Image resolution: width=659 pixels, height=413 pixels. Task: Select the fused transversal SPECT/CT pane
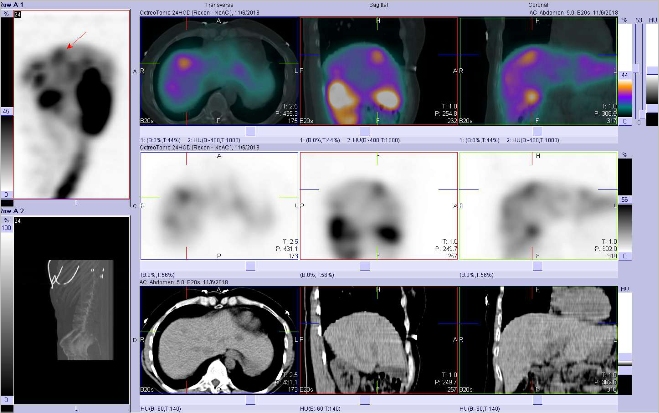tap(219, 71)
